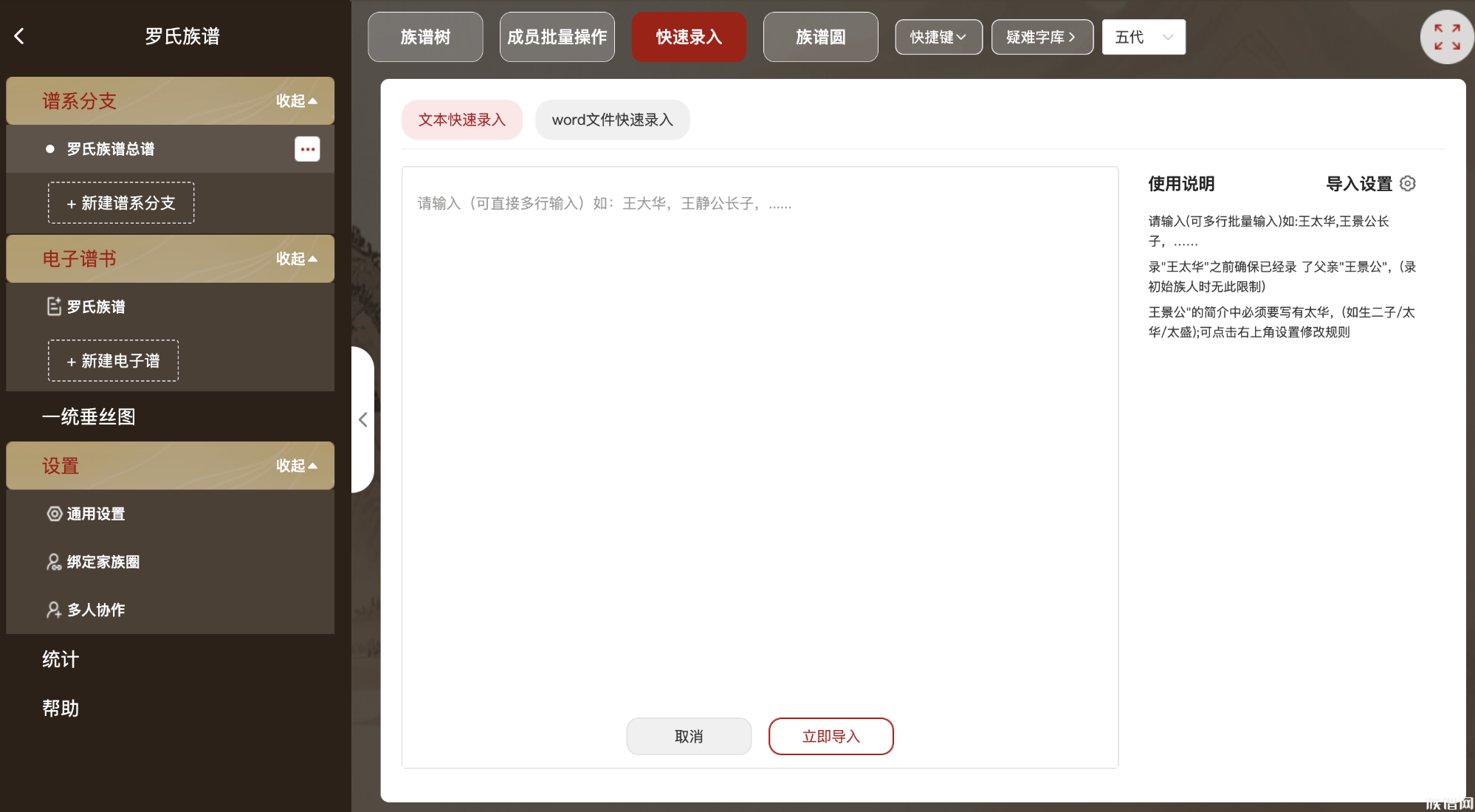Click the 罗氏族谱 electronic book icon
This screenshot has height=812, width=1475.
tap(53, 306)
